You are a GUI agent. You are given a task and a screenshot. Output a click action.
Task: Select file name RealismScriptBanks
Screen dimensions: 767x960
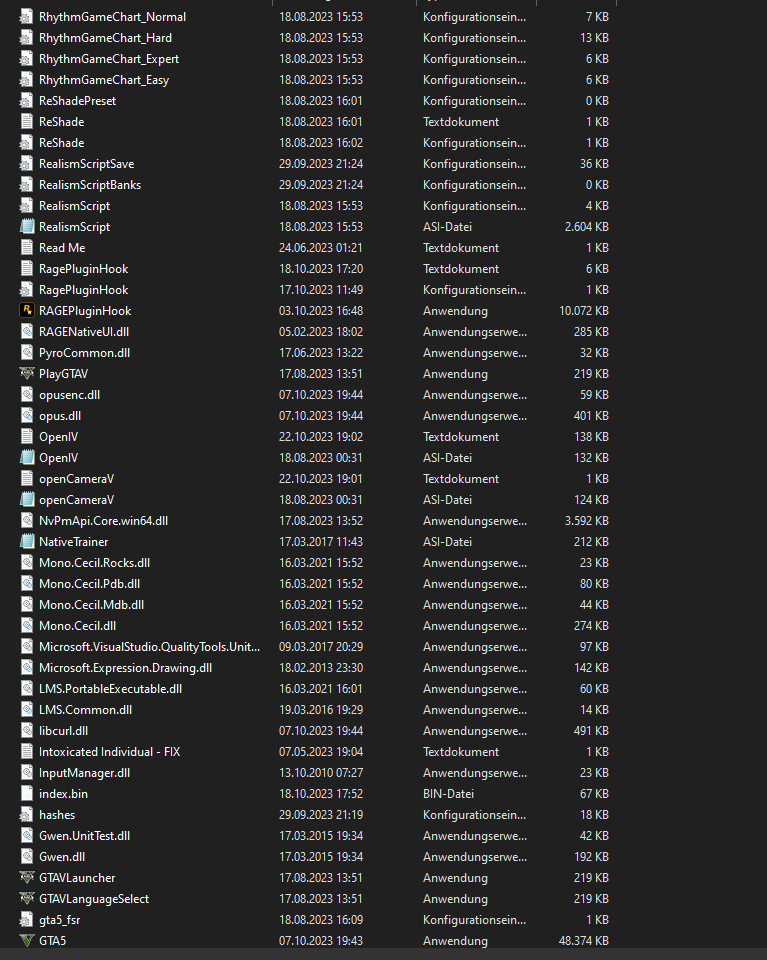click(x=90, y=184)
